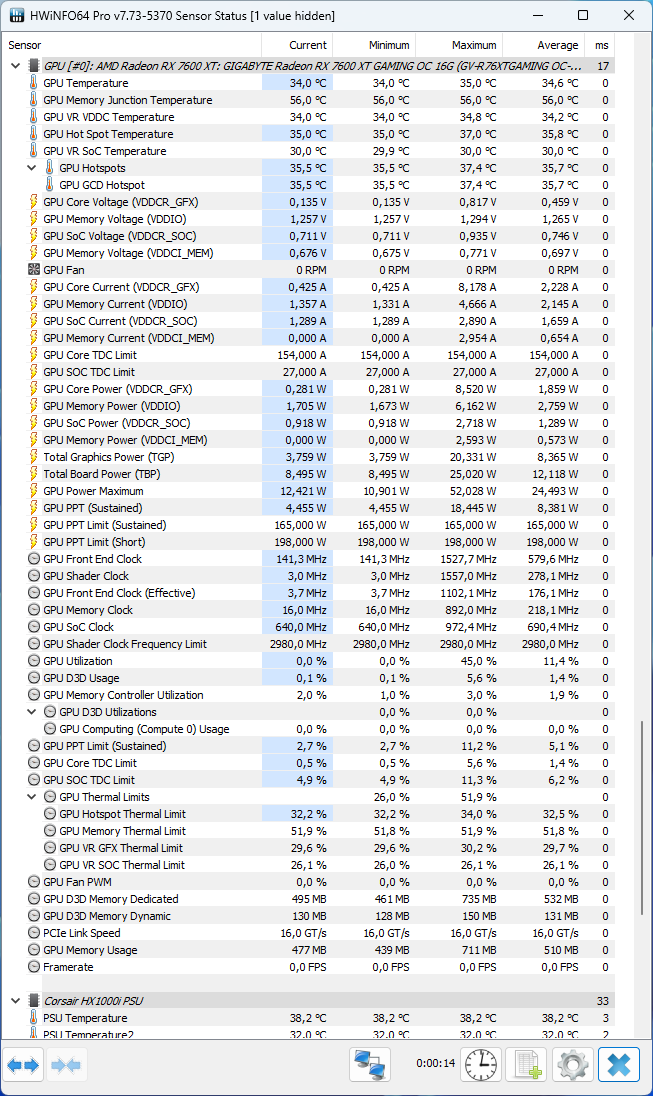
Task: Click the Maximum column header
Action: tap(459, 45)
